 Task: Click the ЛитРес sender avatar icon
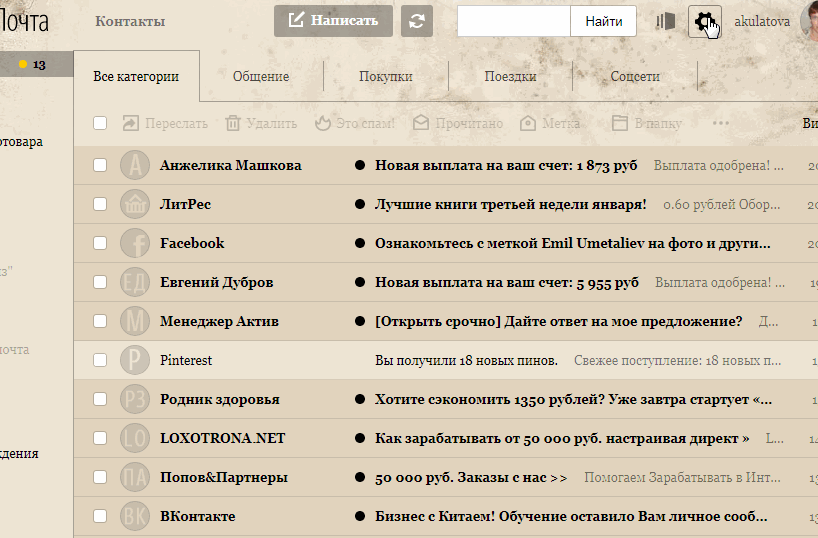point(135,204)
